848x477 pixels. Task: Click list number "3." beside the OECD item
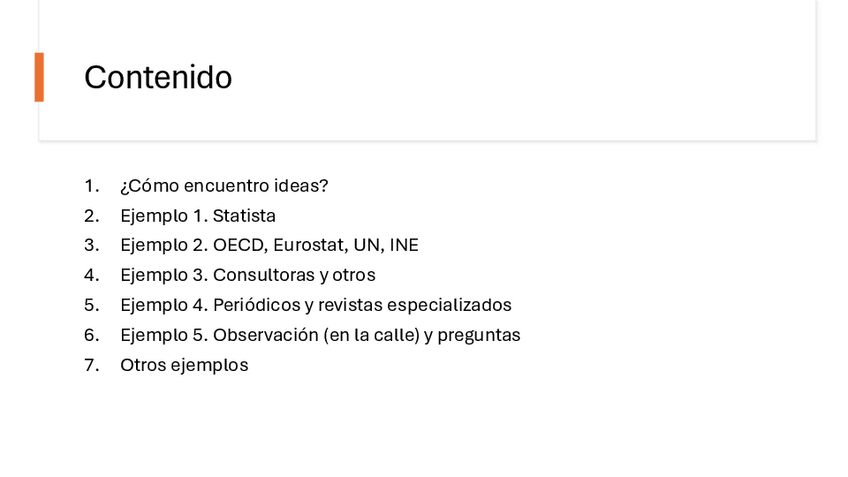[92, 245]
